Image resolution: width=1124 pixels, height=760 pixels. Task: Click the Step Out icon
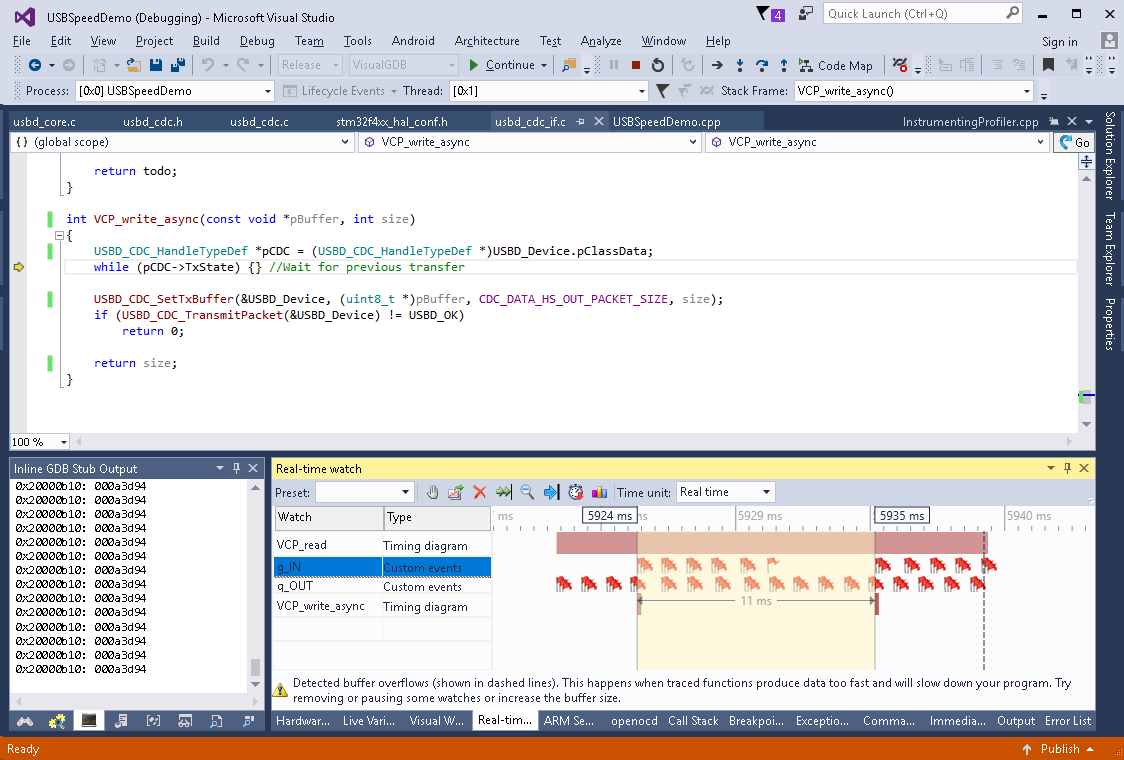[x=784, y=65]
